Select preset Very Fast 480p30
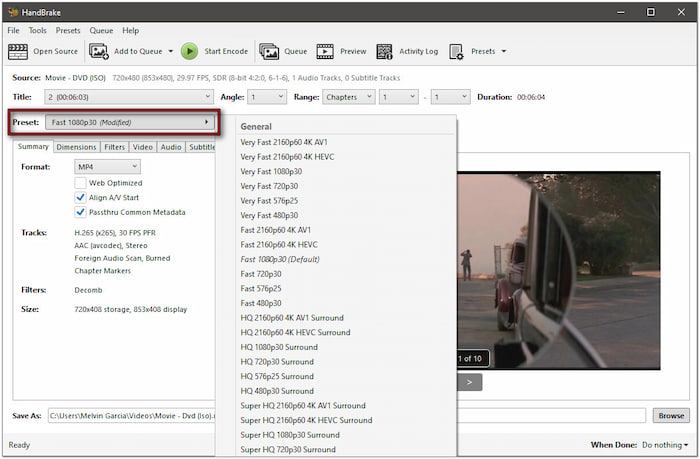This screenshot has width=700, height=459. [x=269, y=215]
